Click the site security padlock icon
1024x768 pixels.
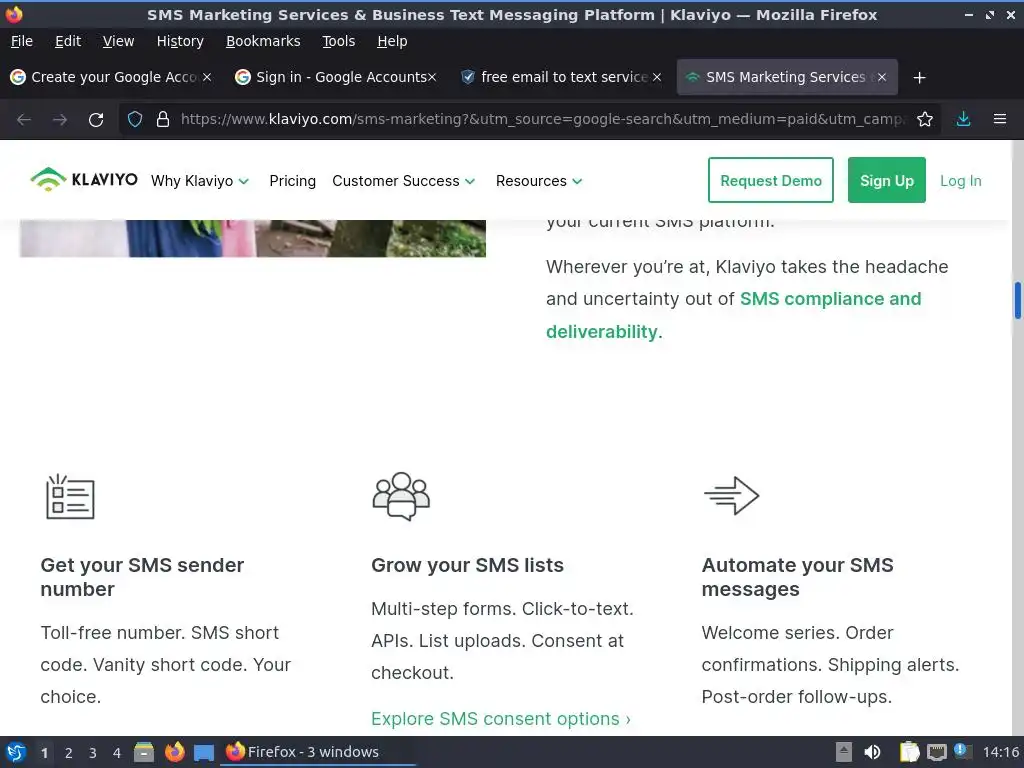163,120
